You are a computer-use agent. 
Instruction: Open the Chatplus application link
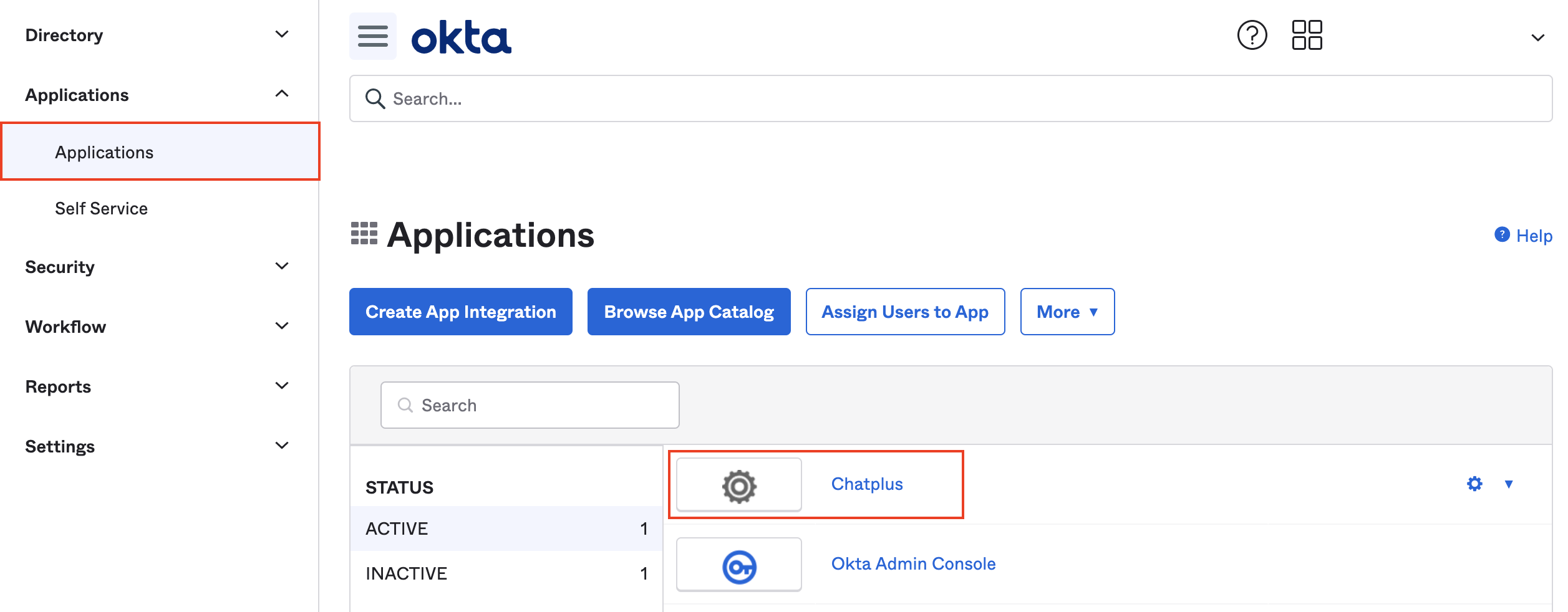(x=867, y=484)
